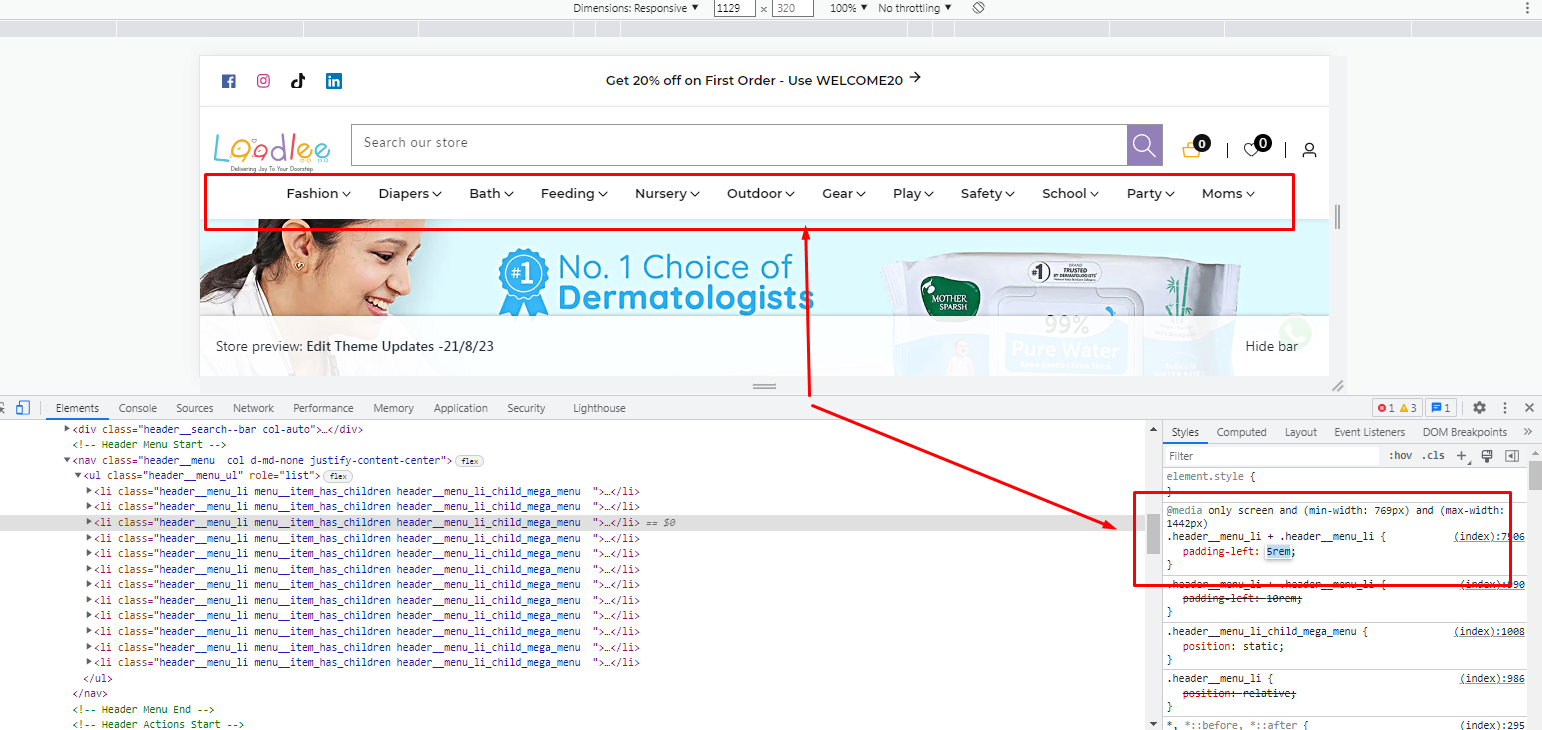
Task: Switch to the Application tab
Action: (x=461, y=408)
